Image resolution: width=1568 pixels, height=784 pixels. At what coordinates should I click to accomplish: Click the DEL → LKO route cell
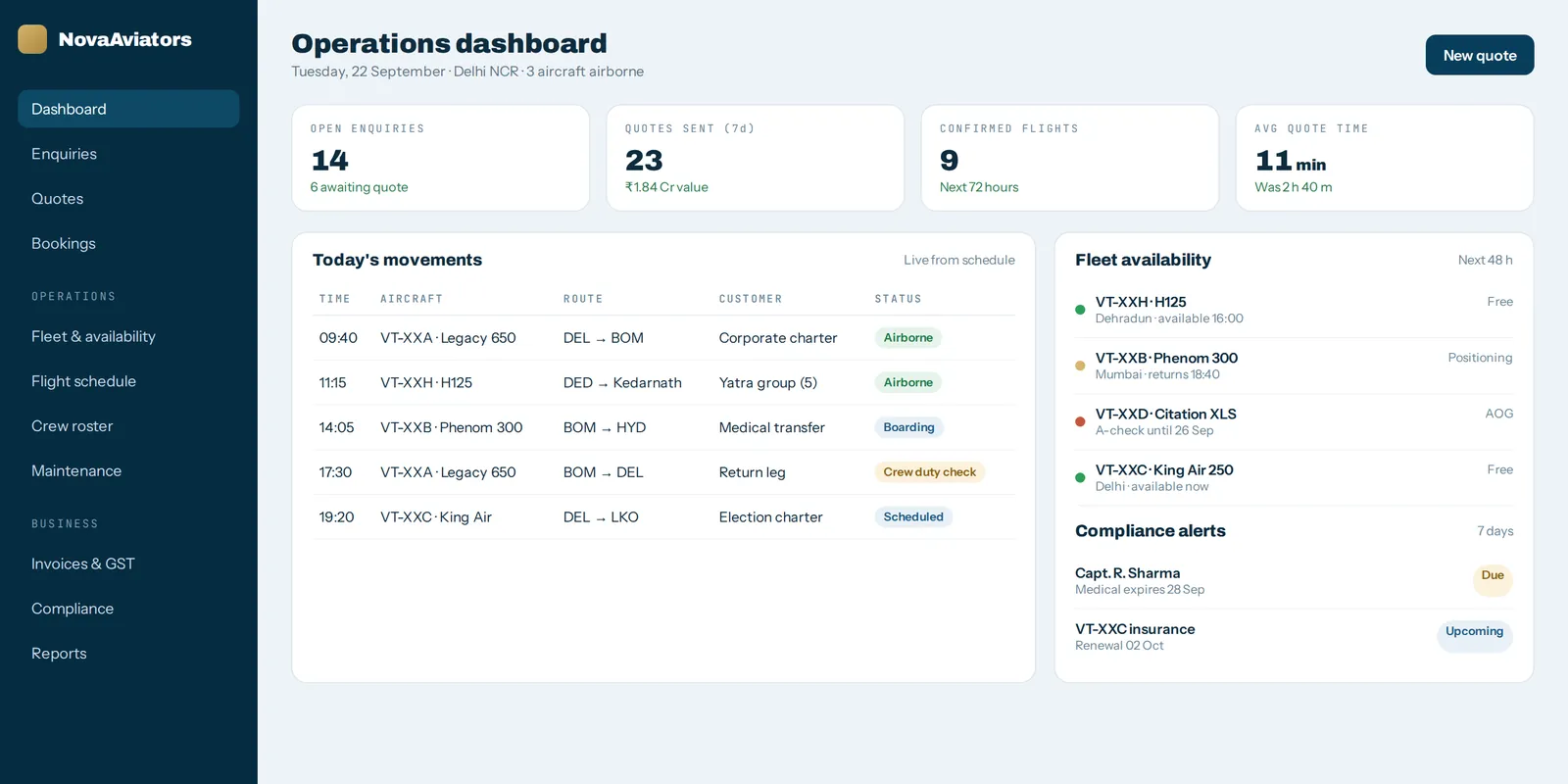coord(601,517)
